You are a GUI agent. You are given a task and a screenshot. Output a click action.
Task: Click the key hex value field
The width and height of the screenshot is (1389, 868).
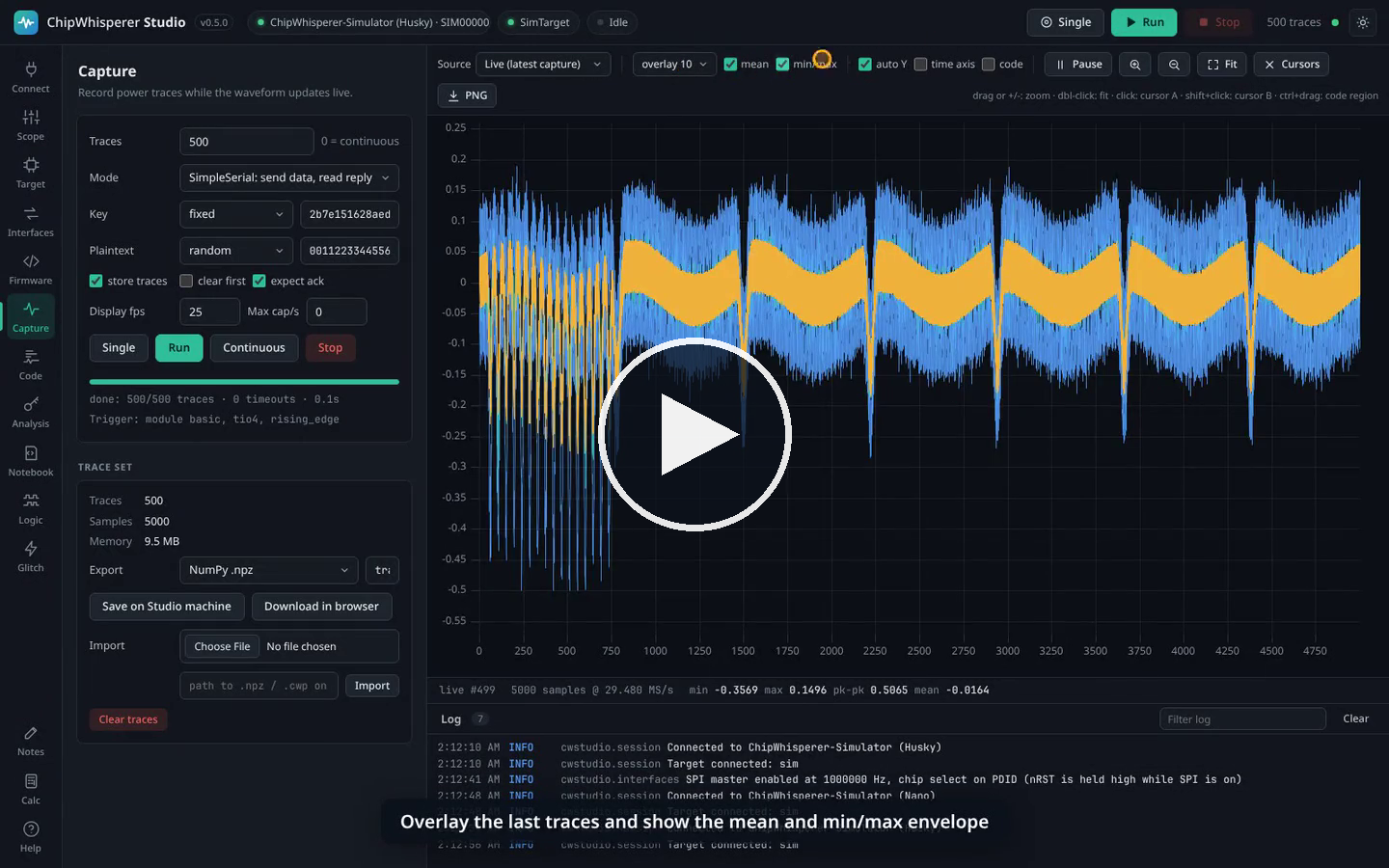click(x=350, y=214)
